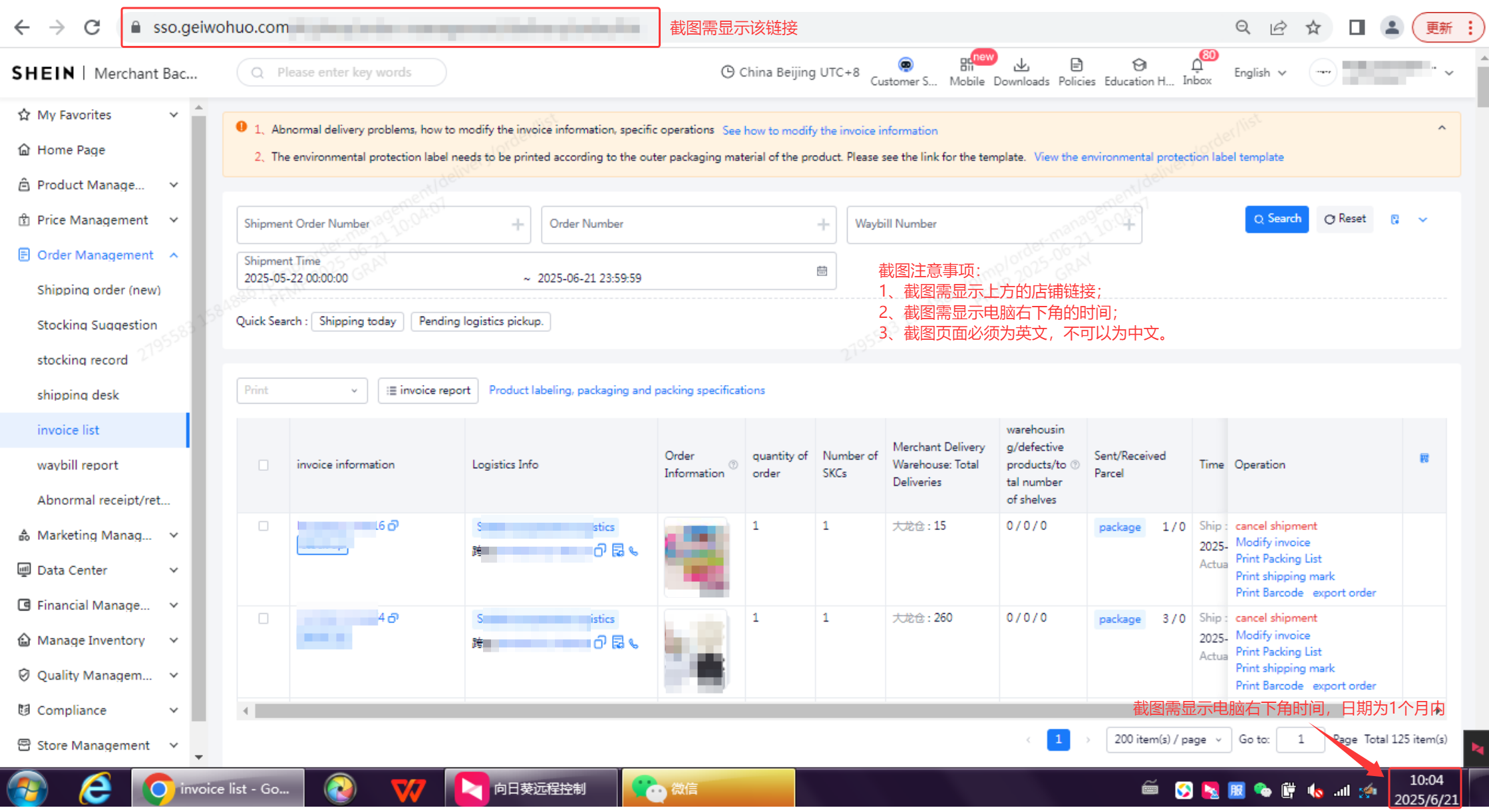This screenshot has height=812, width=1489.
Task: Click the Search button
Action: [1276, 219]
